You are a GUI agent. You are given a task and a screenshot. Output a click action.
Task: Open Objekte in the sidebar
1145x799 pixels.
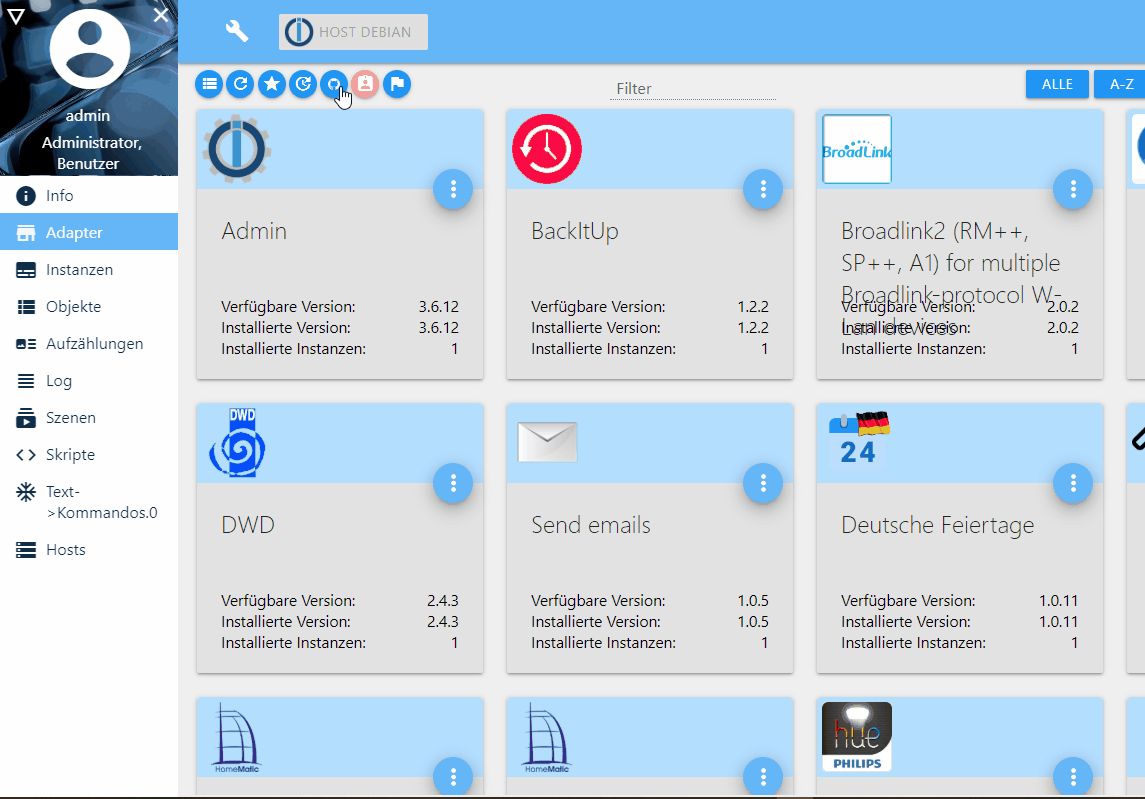pos(89,307)
